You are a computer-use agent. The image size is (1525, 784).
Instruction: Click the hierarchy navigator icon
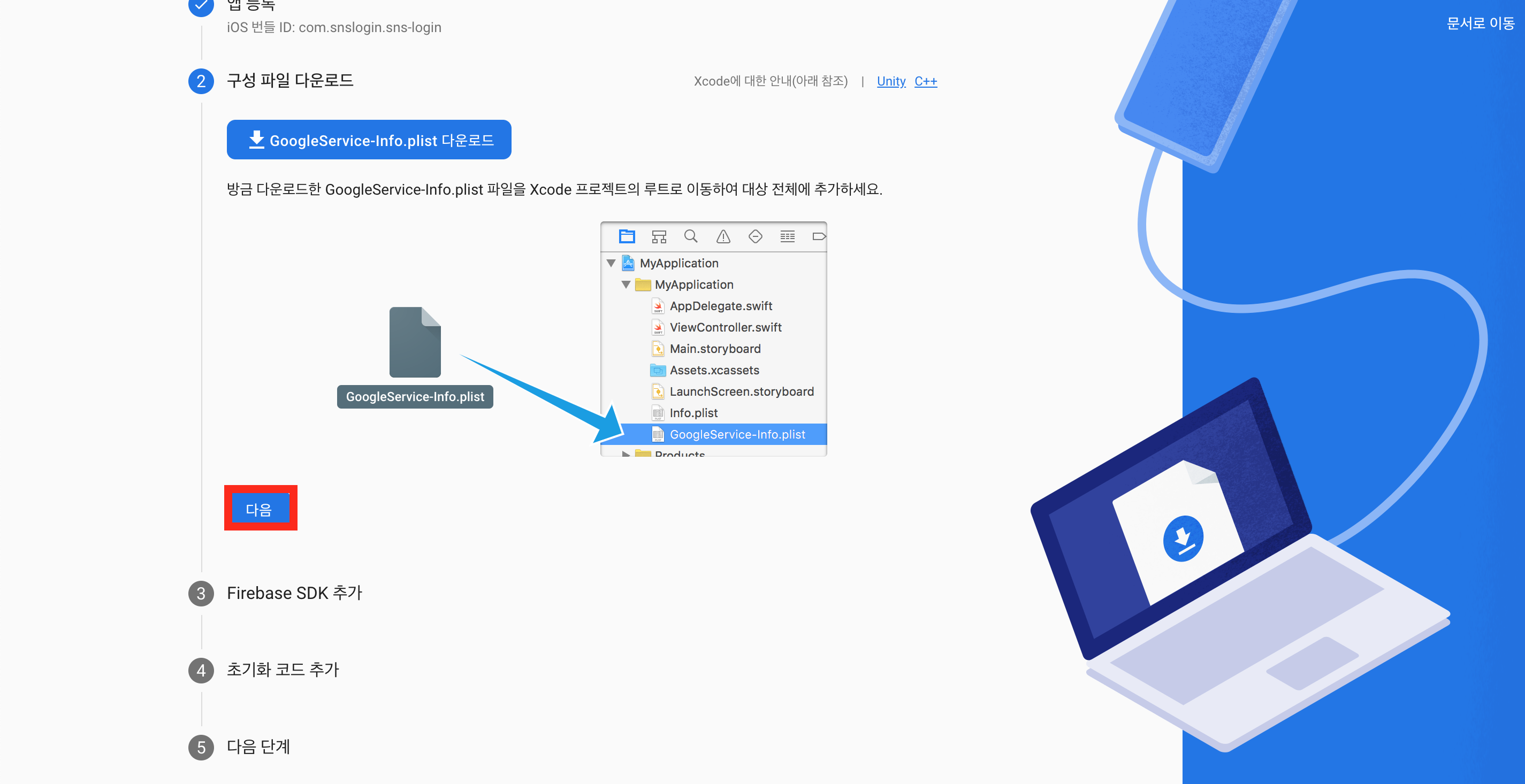click(x=658, y=237)
